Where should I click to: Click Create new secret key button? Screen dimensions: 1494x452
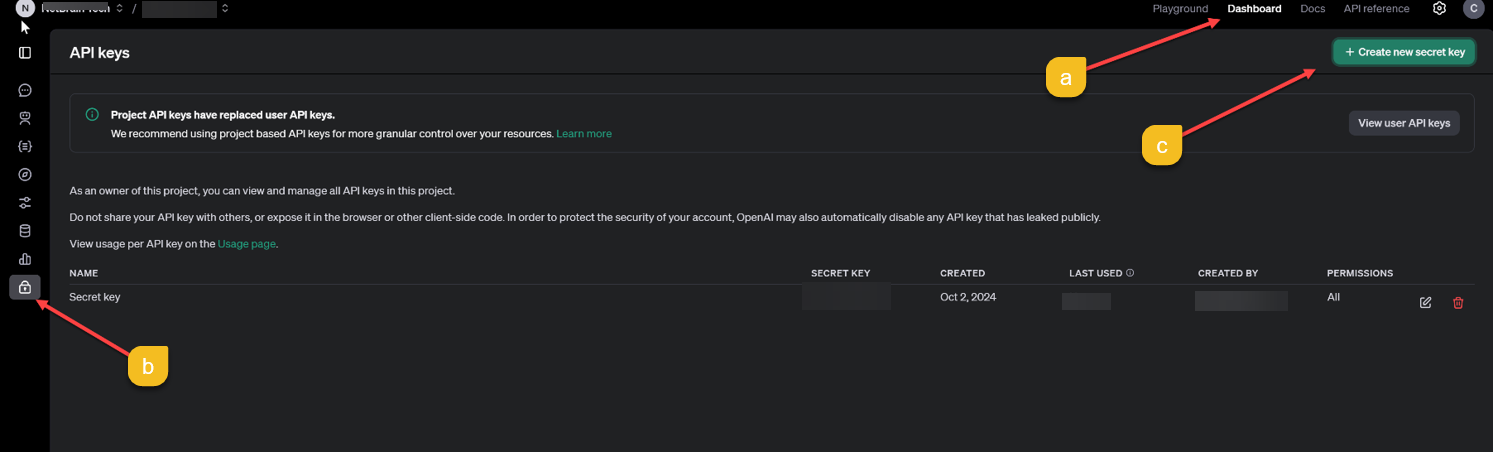click(1404, 52)
